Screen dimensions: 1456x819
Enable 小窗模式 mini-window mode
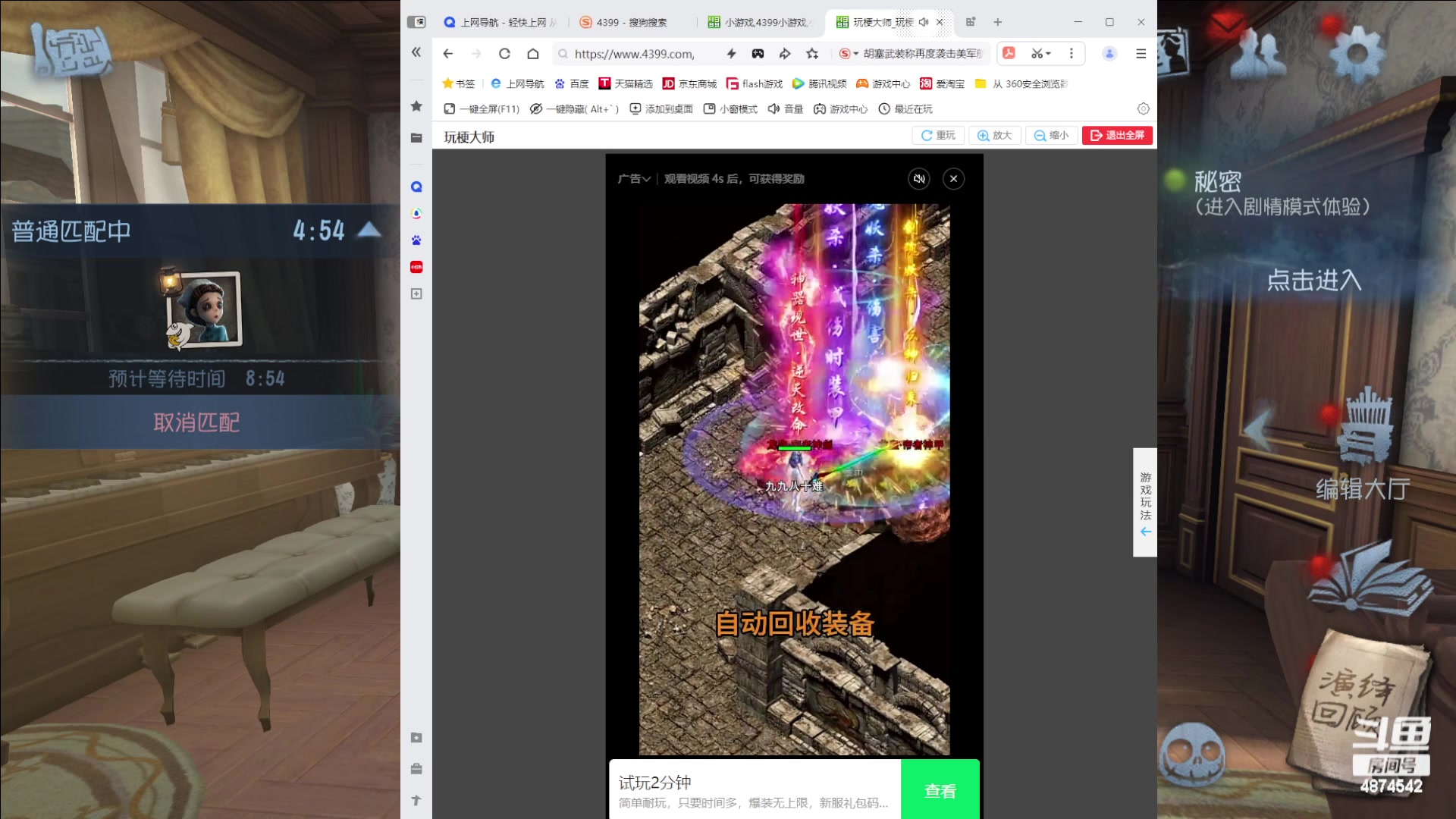[730, 109]
